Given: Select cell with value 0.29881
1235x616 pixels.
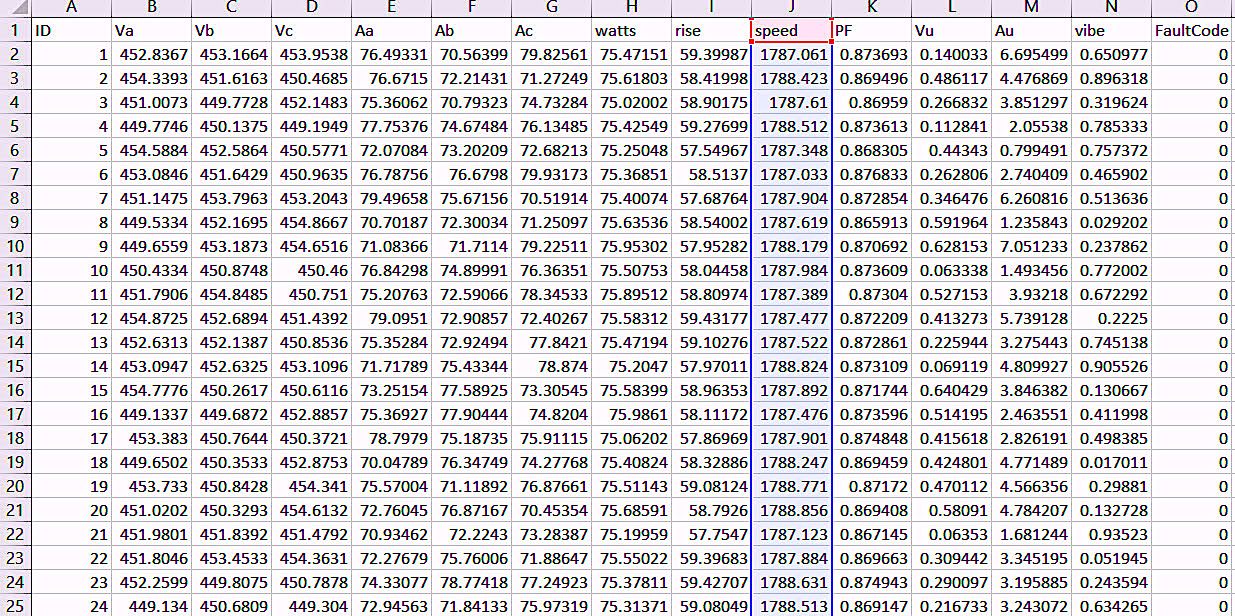Looking at the screenshot, I should (x=1111, y=486).
